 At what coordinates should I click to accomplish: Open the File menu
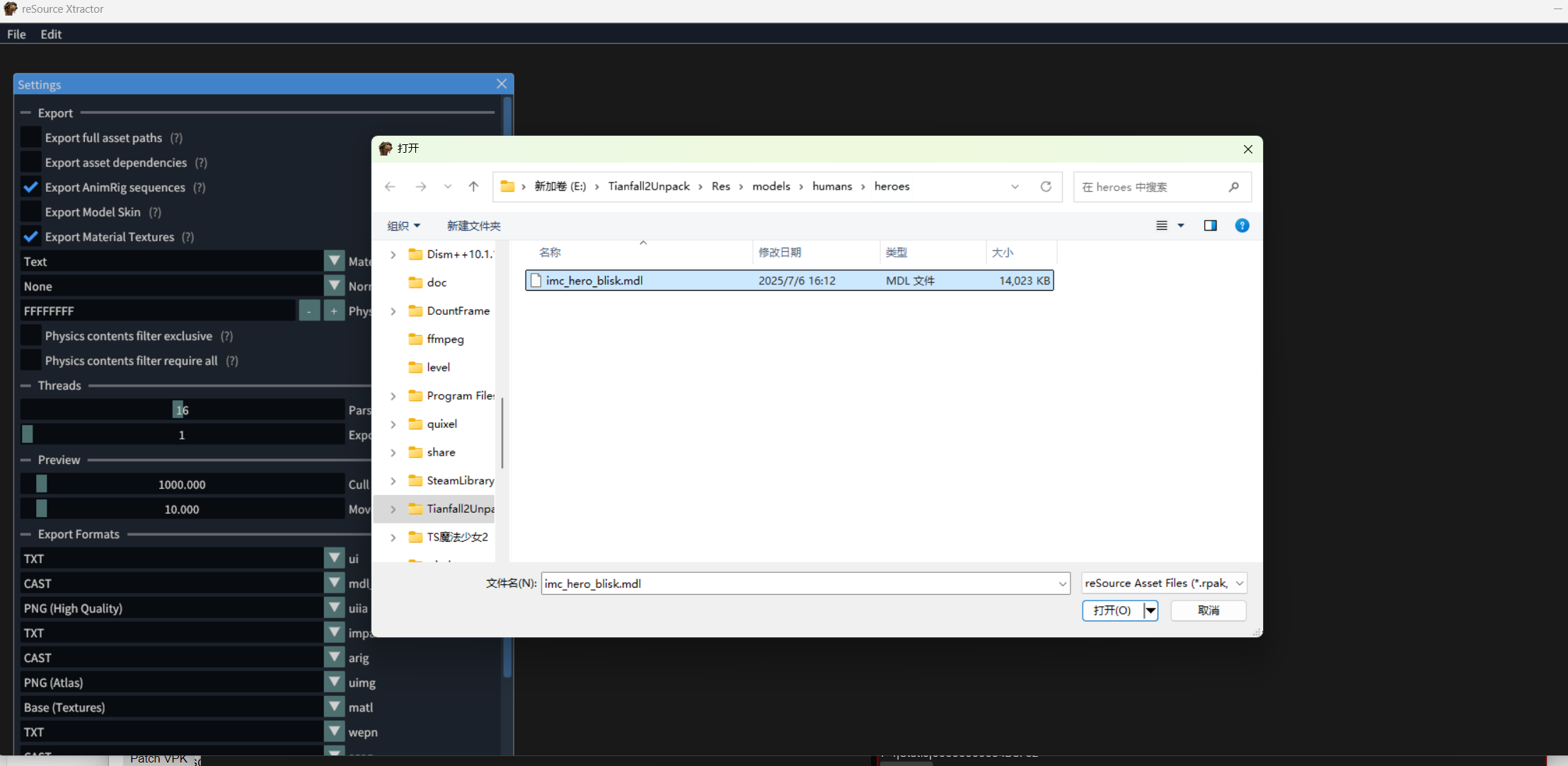[16, 34]
